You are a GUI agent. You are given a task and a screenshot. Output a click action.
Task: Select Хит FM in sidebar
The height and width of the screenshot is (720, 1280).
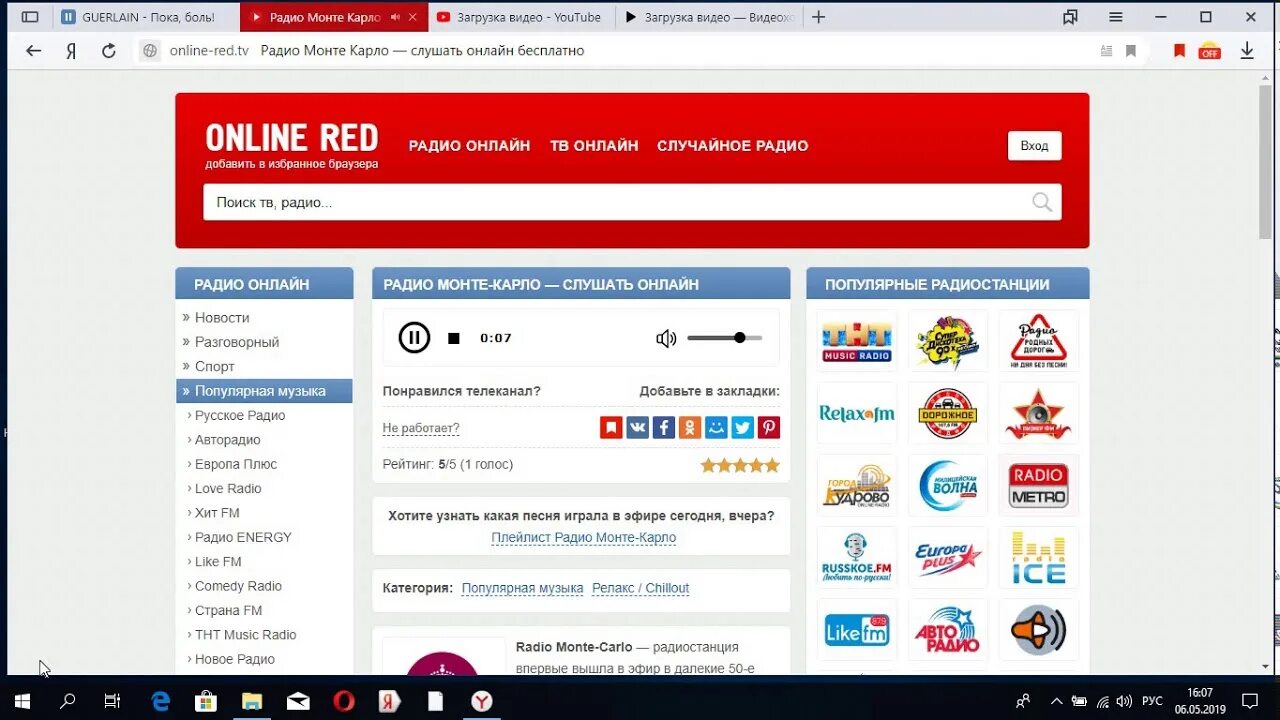coord(217,513)
